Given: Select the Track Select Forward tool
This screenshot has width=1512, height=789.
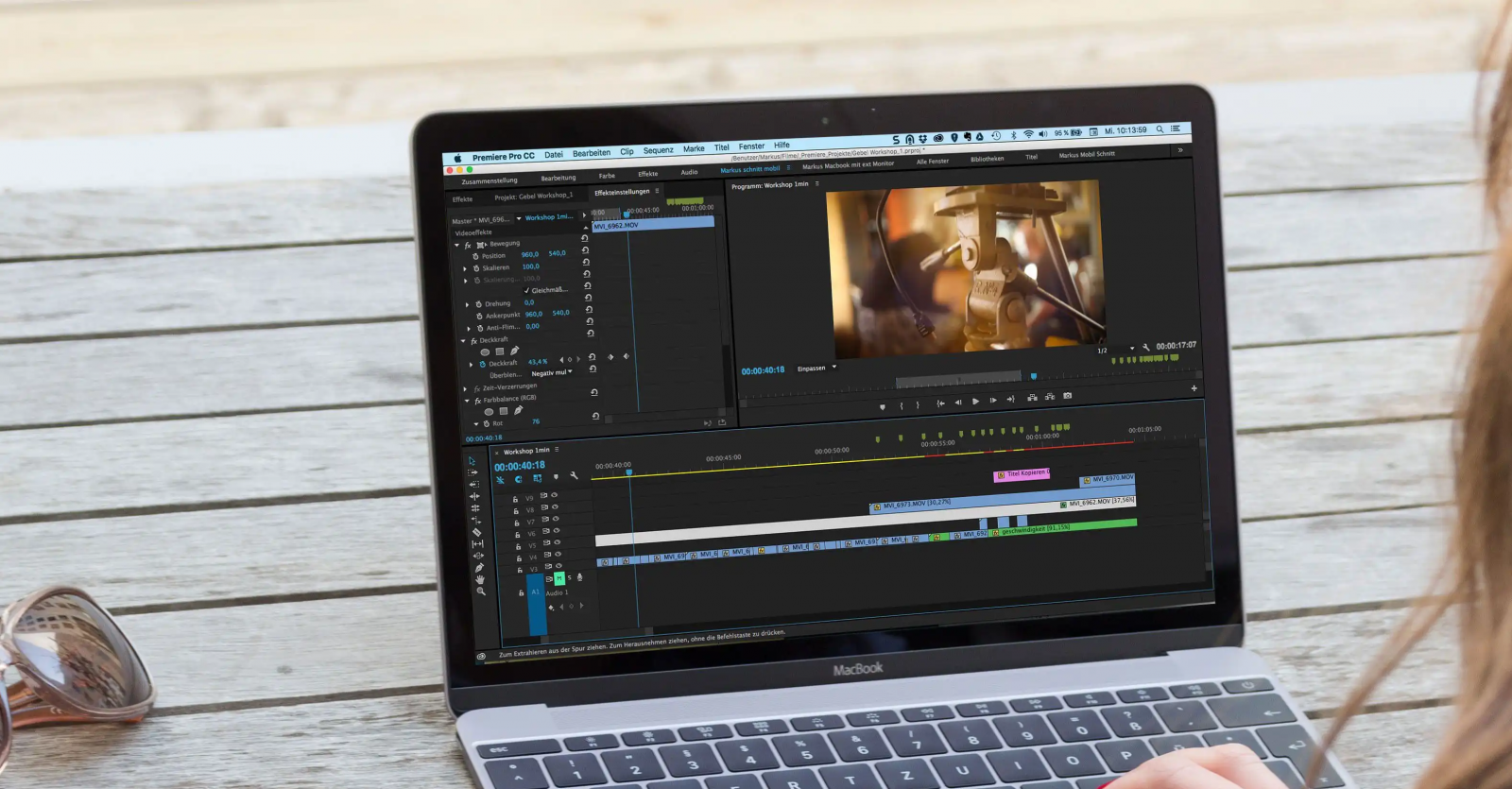Looking at the screenshot, I should coord(472,472).
